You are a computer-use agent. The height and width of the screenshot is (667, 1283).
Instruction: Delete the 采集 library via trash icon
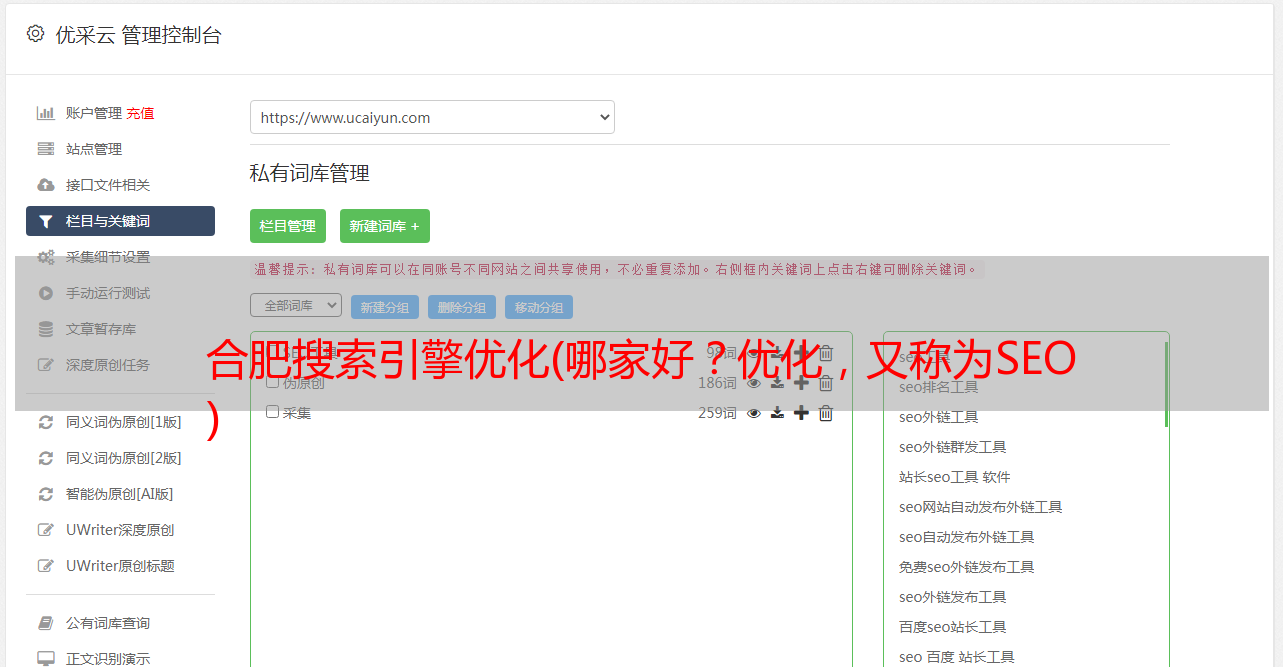(x=826, y=413)
